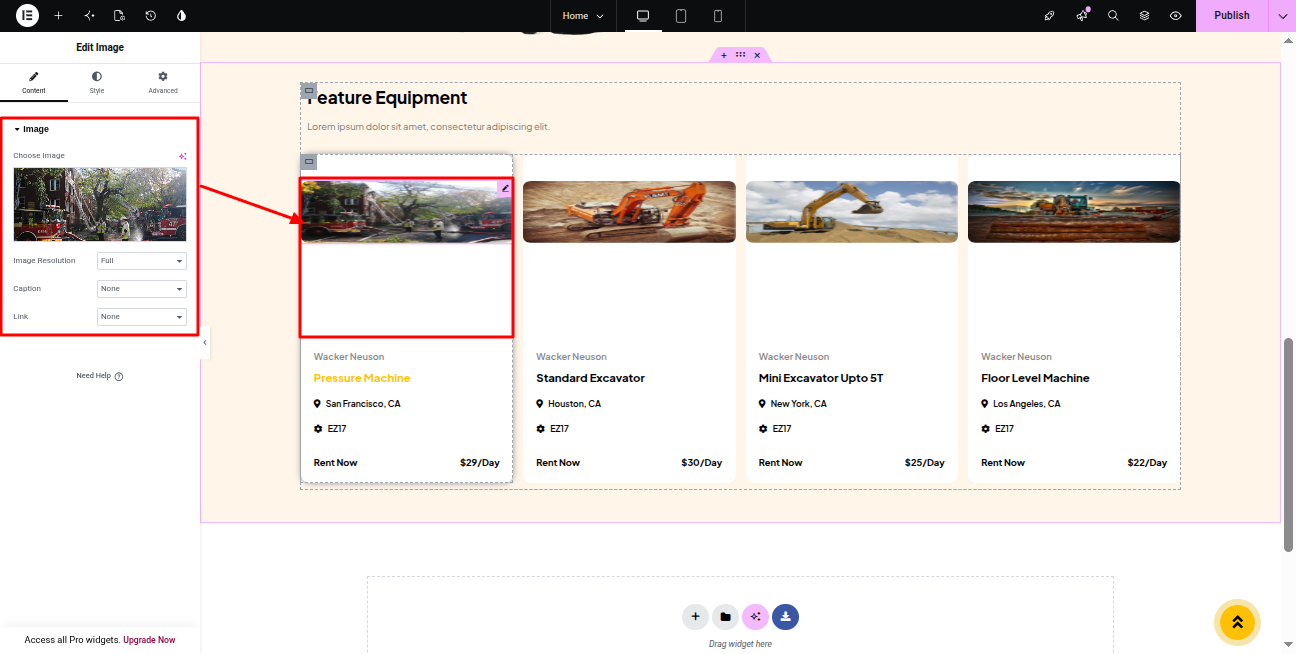
Task: Click the Floor Level Machine title
Action: click(x=1035, y=378)
